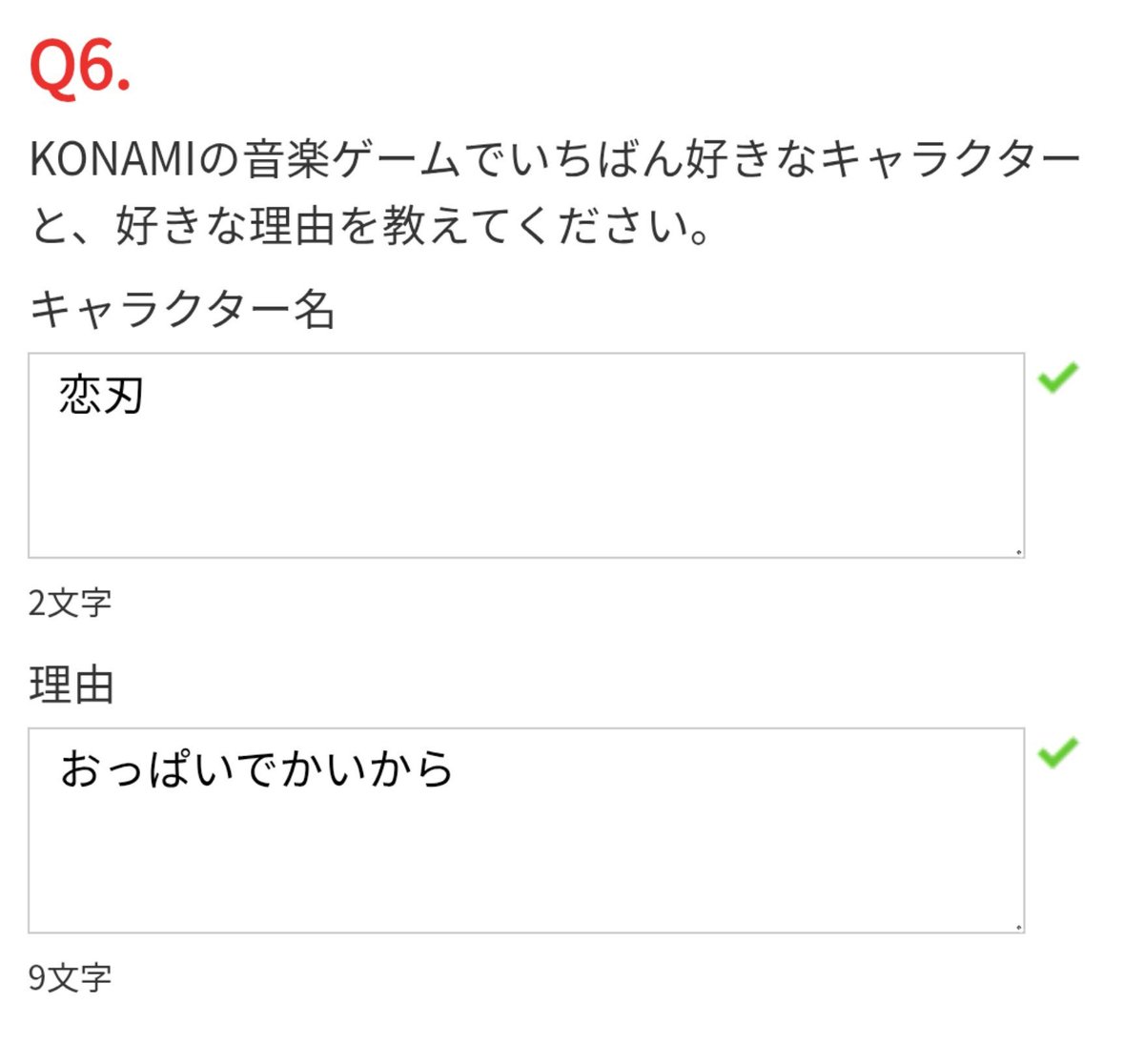This screenshot has height=1064, width=1144.
Task: Click the resize grip of the キャラクター名 textarea
Action: coord(1018,551)
